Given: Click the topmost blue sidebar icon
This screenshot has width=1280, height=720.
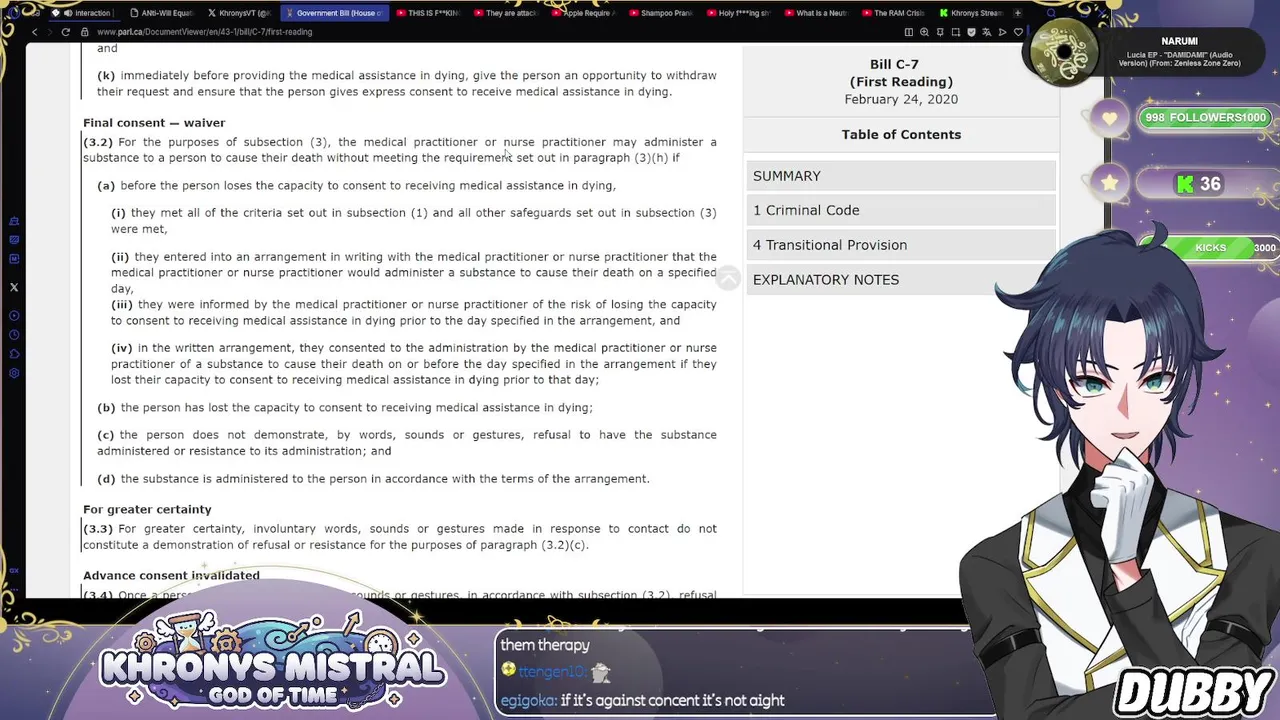Looking at the screenshot, I should [x=14, y=221].
